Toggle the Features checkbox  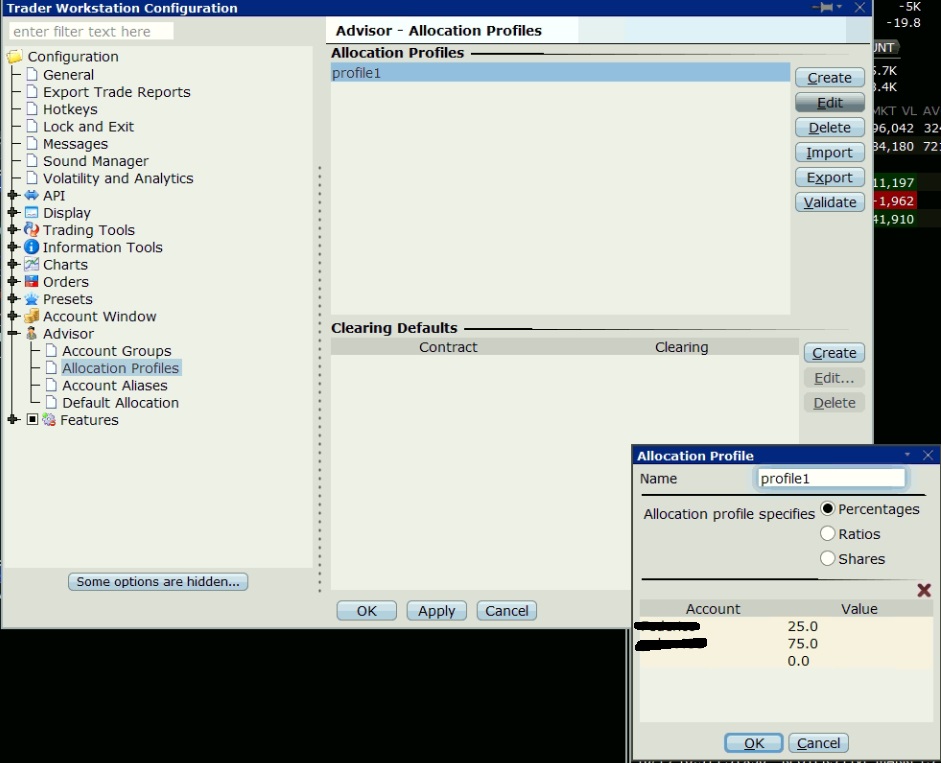pos(32,420)
